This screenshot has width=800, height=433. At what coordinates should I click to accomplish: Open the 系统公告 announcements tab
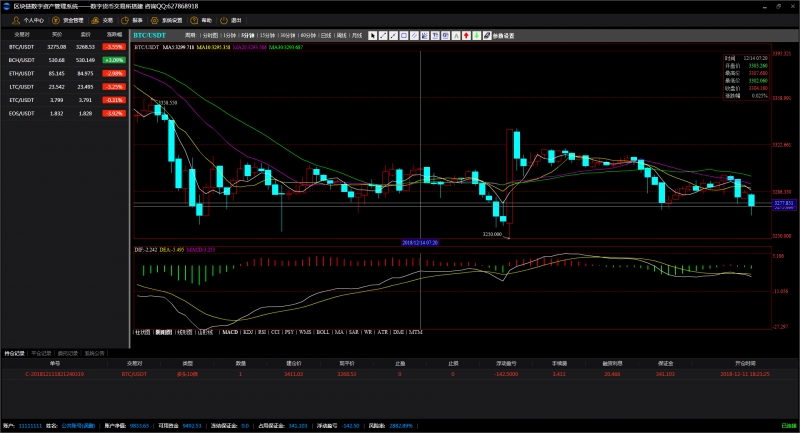94,353
